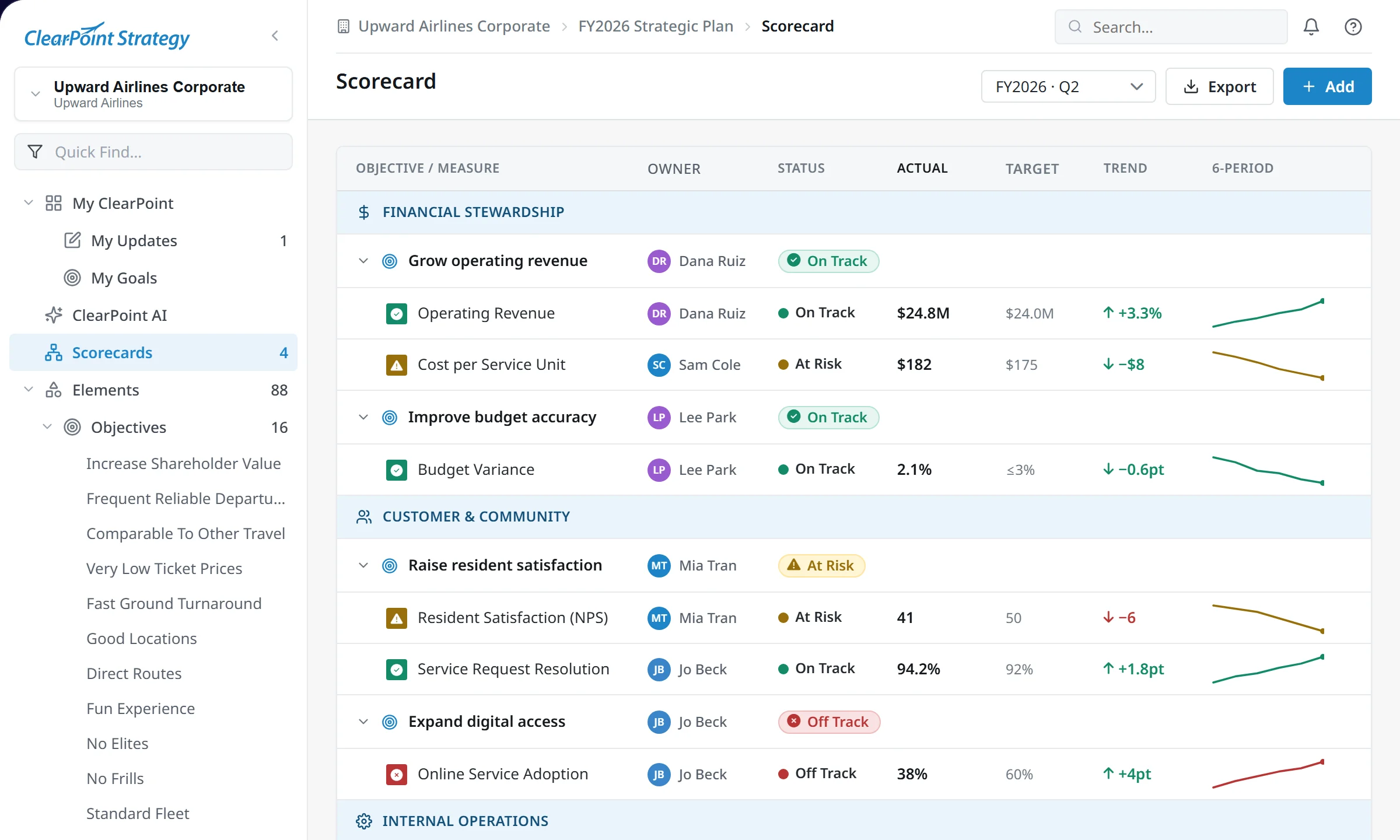Sort by the ACTUAL column header
This screenshot has height=840, width=1400.
click(922, 168)
